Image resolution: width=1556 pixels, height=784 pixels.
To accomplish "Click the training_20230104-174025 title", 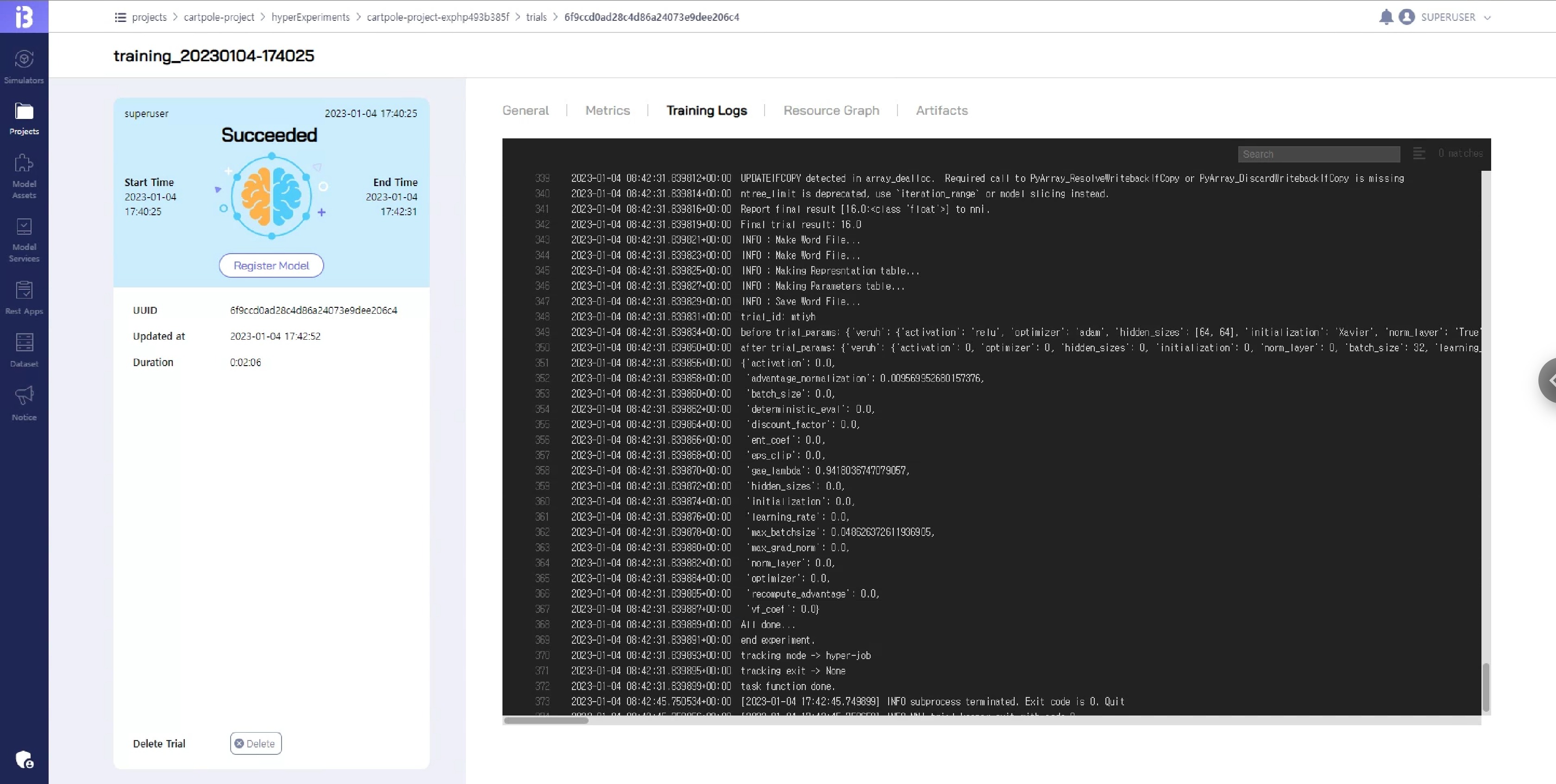I will click(x=214, y=56).
